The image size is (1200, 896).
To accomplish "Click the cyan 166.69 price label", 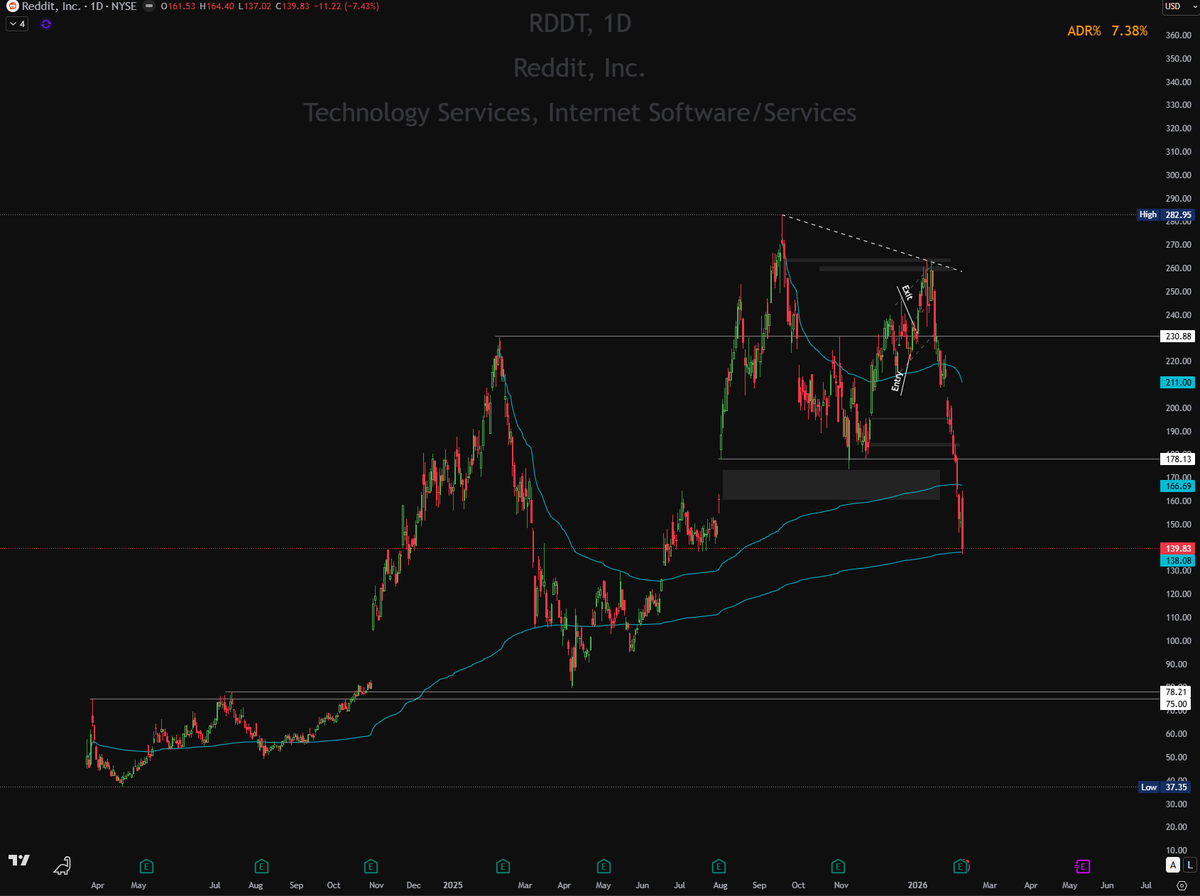I will tap(1178, 486).
